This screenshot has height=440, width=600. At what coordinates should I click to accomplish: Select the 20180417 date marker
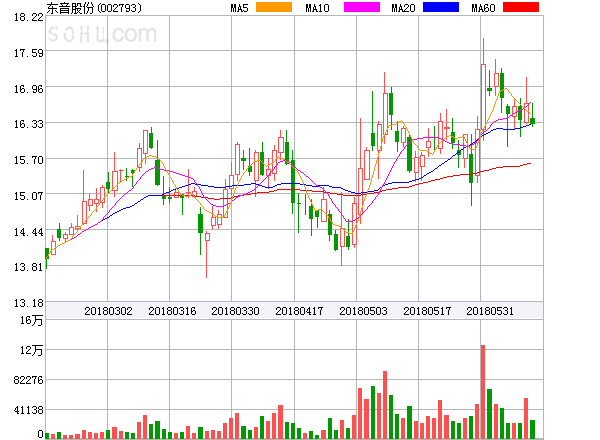(x=299, y=311)
